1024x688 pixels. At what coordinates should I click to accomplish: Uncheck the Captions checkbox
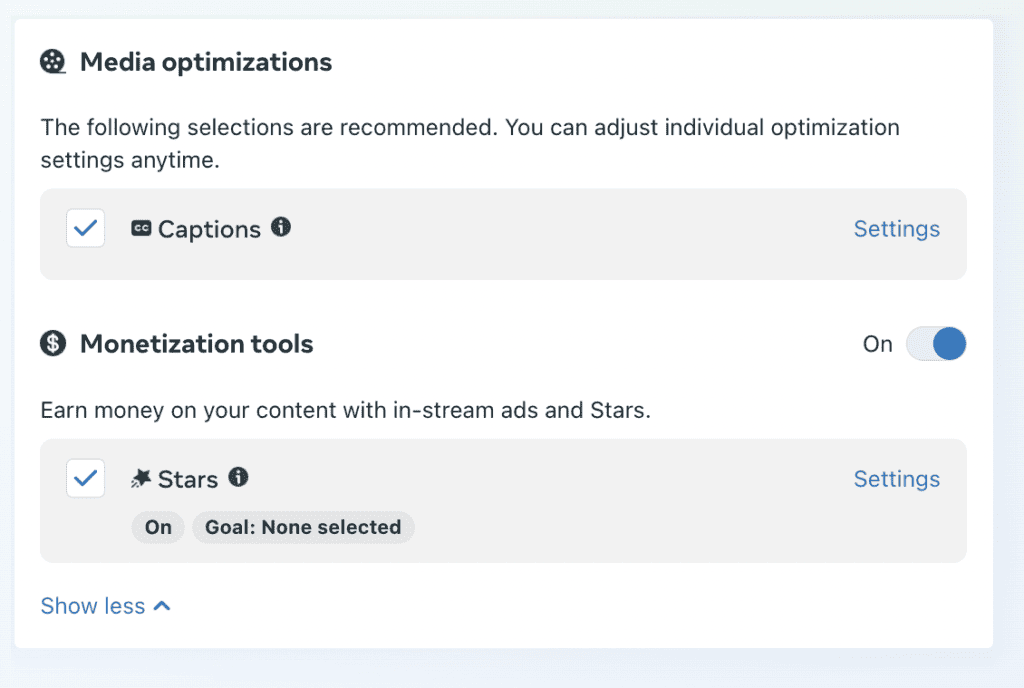click(x=86, y=228)
